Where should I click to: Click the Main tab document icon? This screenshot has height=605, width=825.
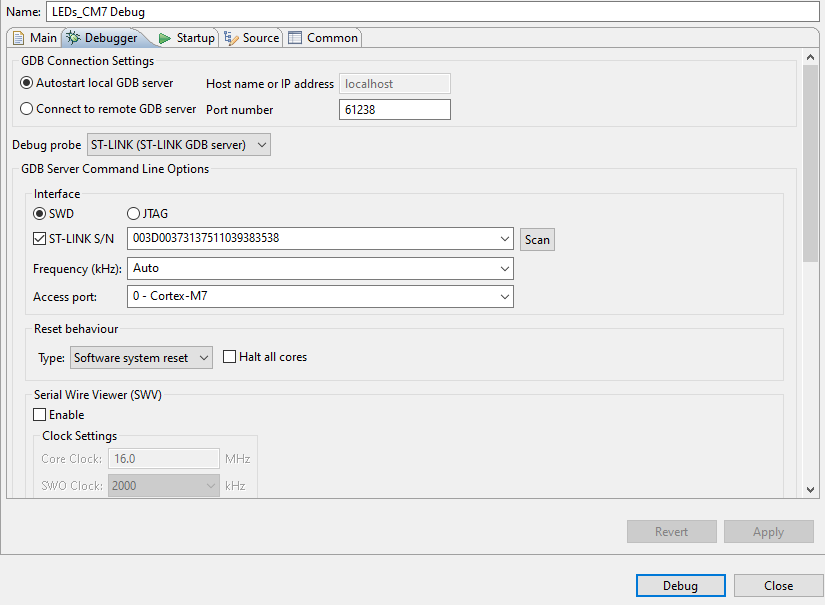pos(18,38)
